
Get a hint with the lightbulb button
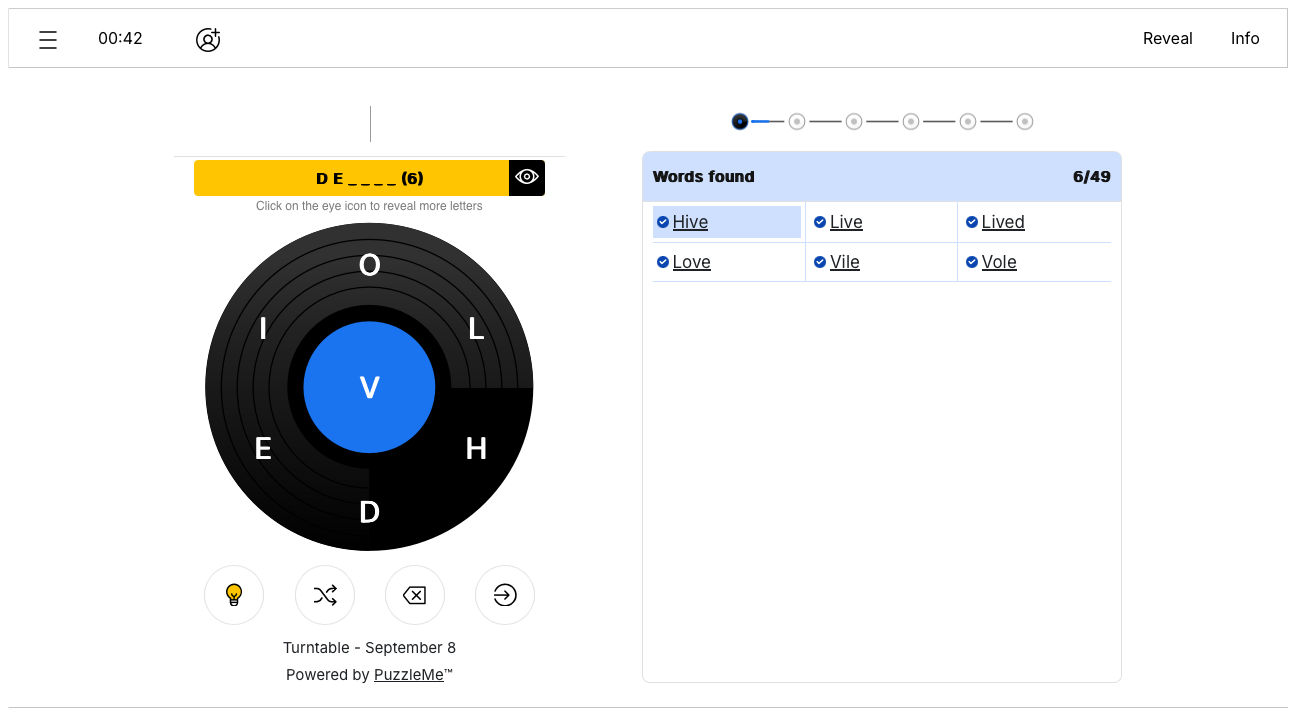[234, 595]
